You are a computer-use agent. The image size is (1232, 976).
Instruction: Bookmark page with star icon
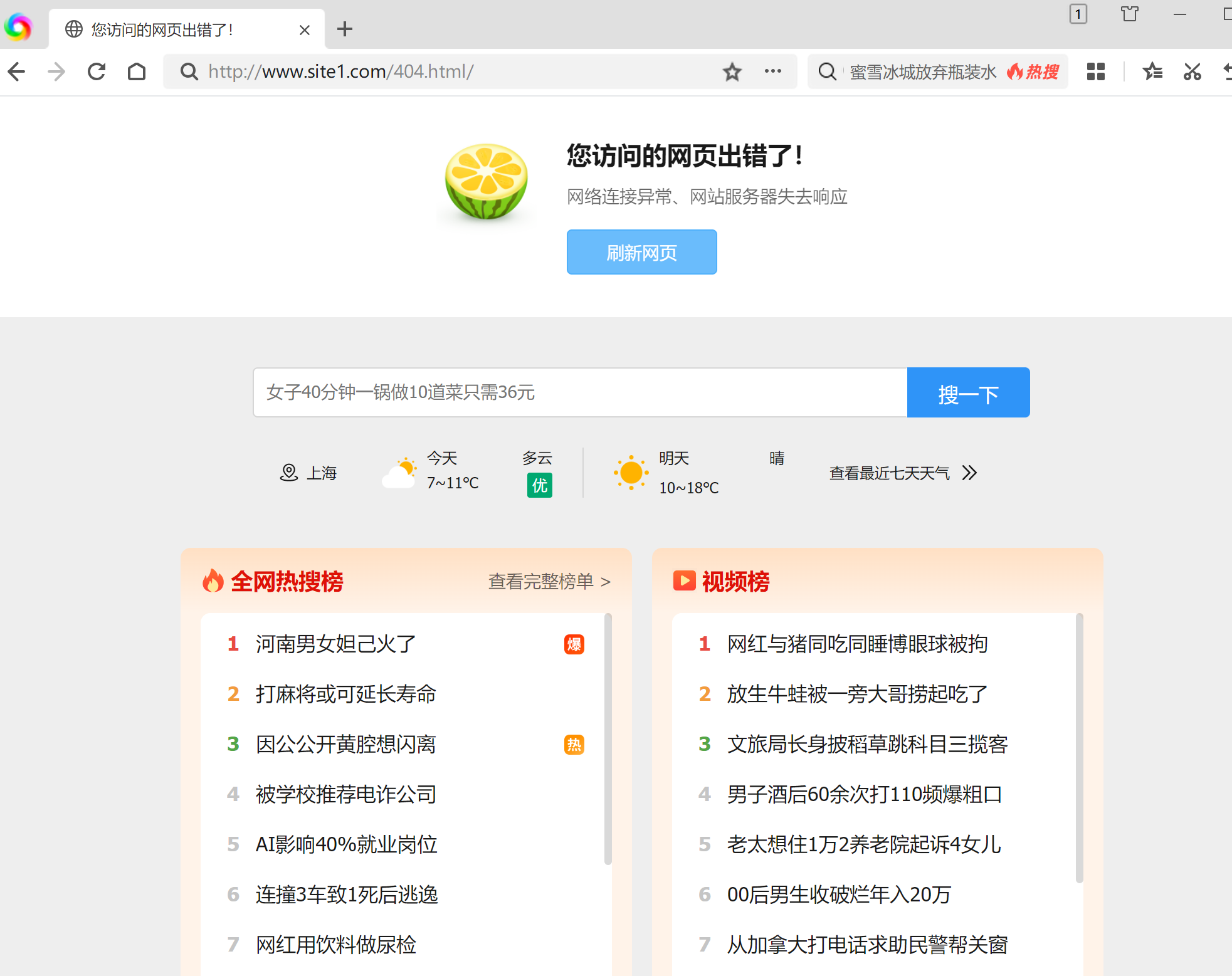point(732,71)
